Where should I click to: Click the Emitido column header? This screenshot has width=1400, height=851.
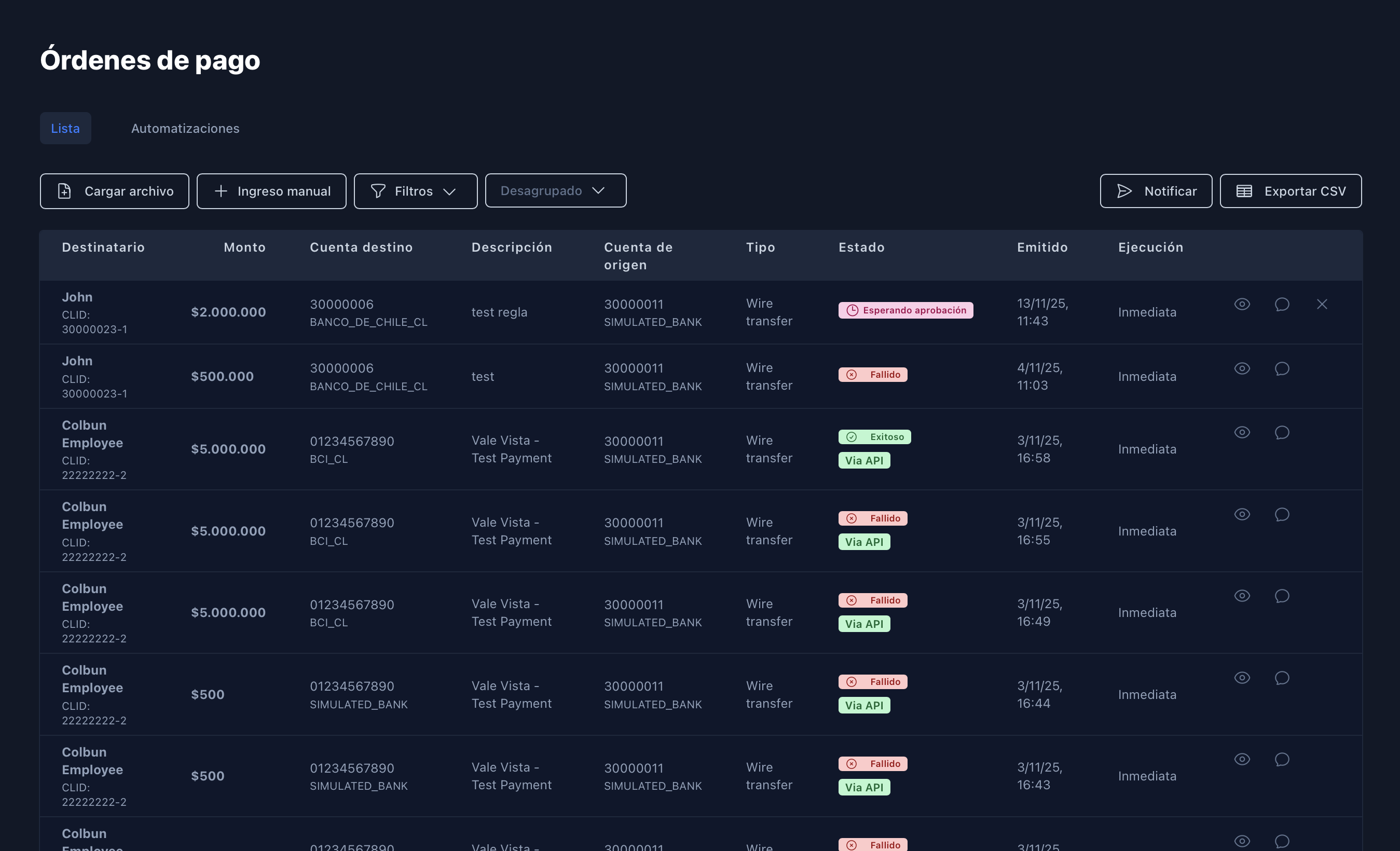[x=1042, y=247]
